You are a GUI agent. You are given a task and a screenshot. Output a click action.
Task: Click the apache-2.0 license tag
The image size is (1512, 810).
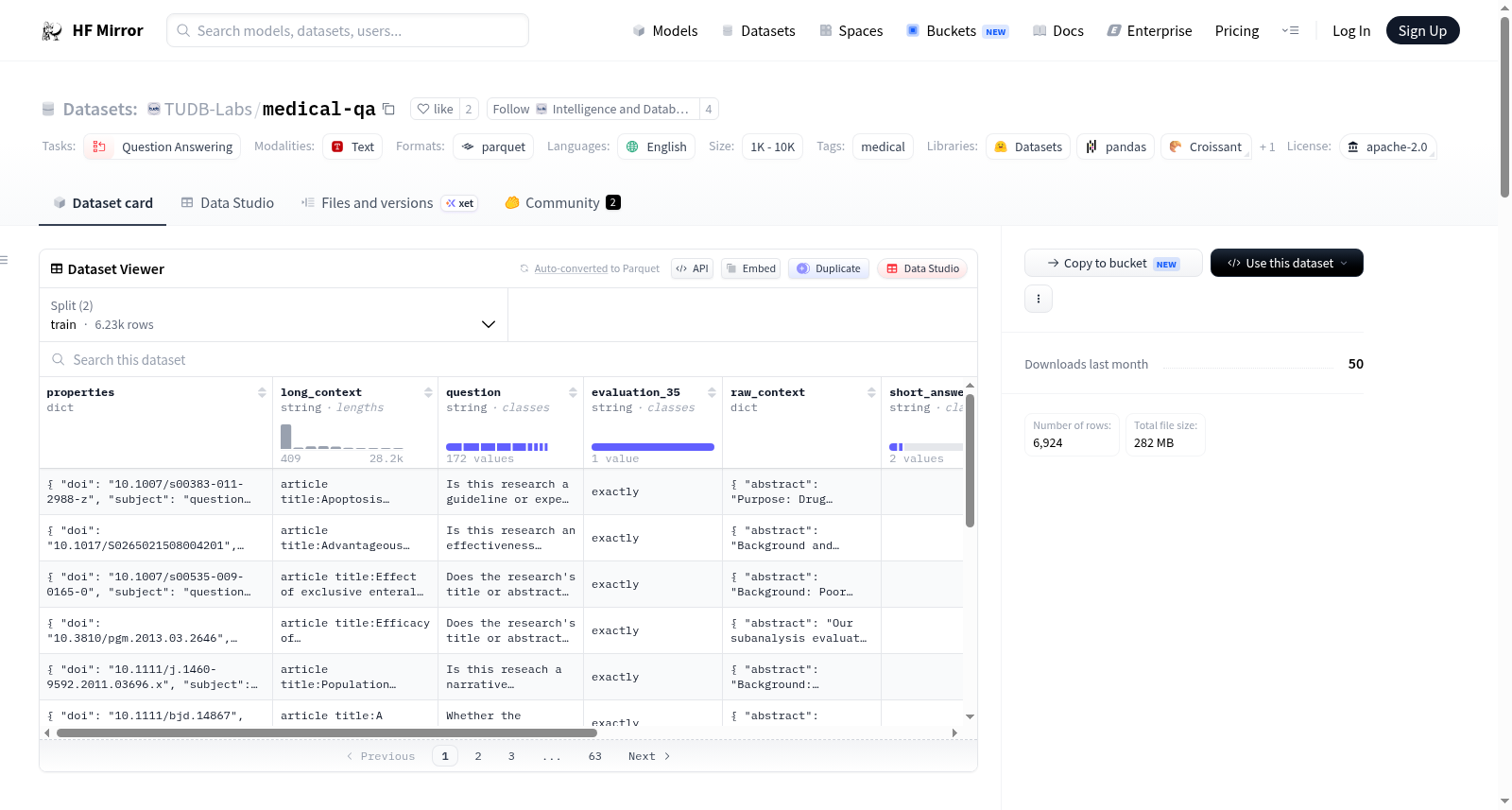click(x=1387, y=146)
